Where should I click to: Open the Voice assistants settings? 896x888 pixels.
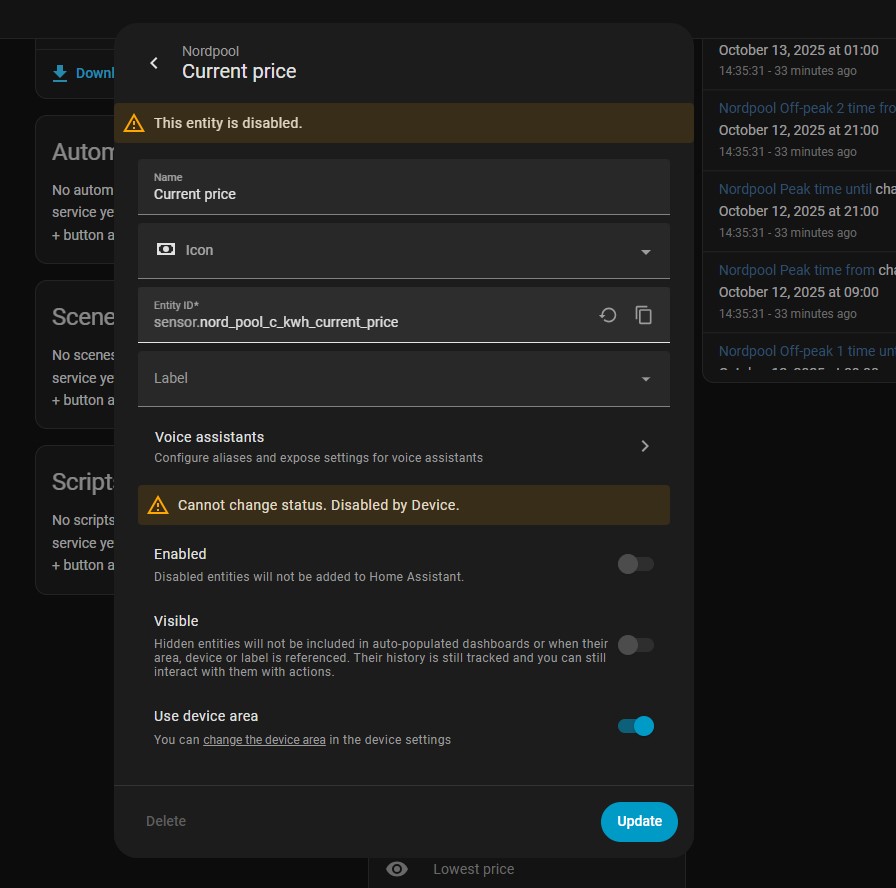[403, 446]
